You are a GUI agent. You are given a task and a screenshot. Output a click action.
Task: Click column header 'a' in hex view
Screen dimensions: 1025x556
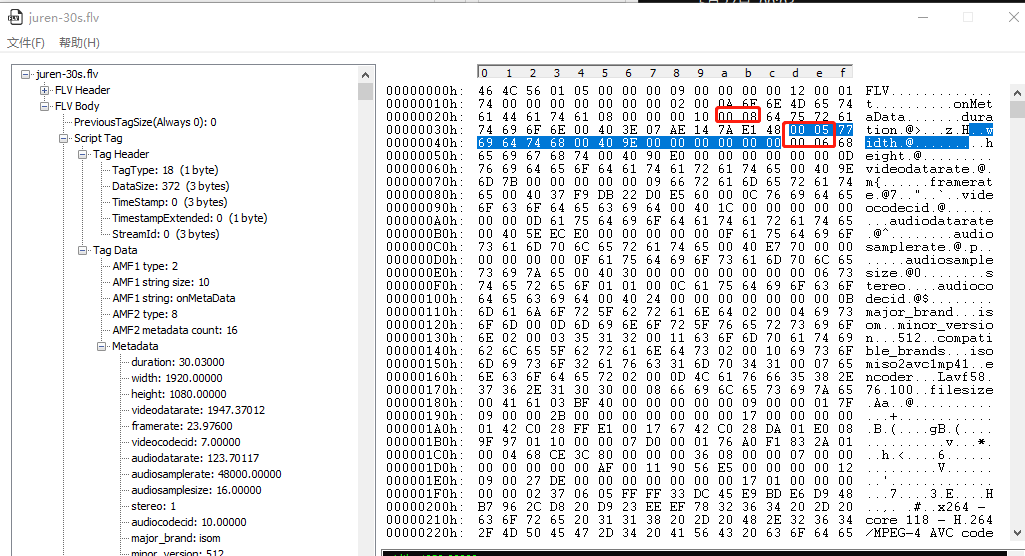tap(724, 73)
